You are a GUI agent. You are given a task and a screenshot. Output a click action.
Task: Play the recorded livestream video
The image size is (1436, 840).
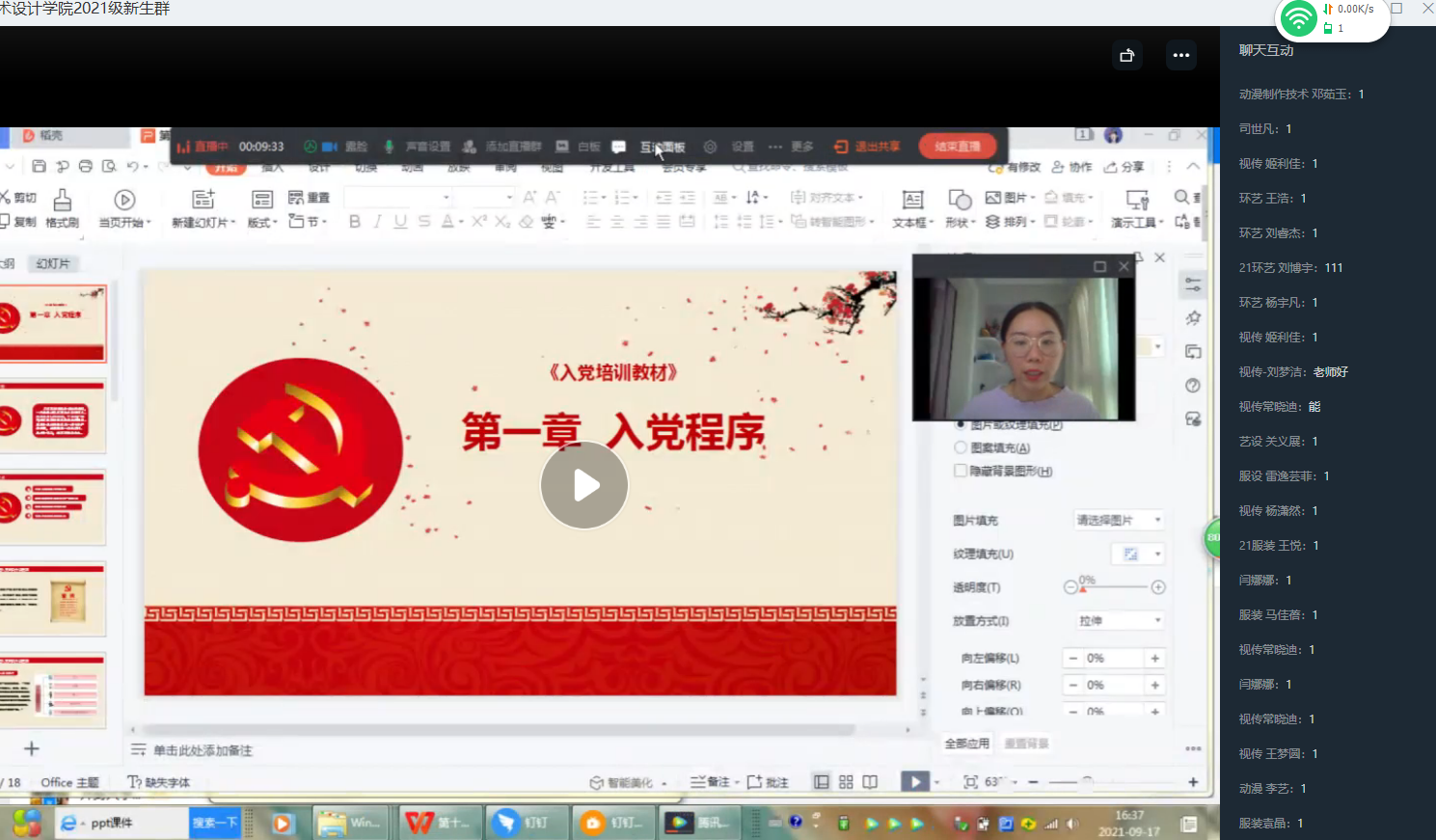tap(584, 485)
